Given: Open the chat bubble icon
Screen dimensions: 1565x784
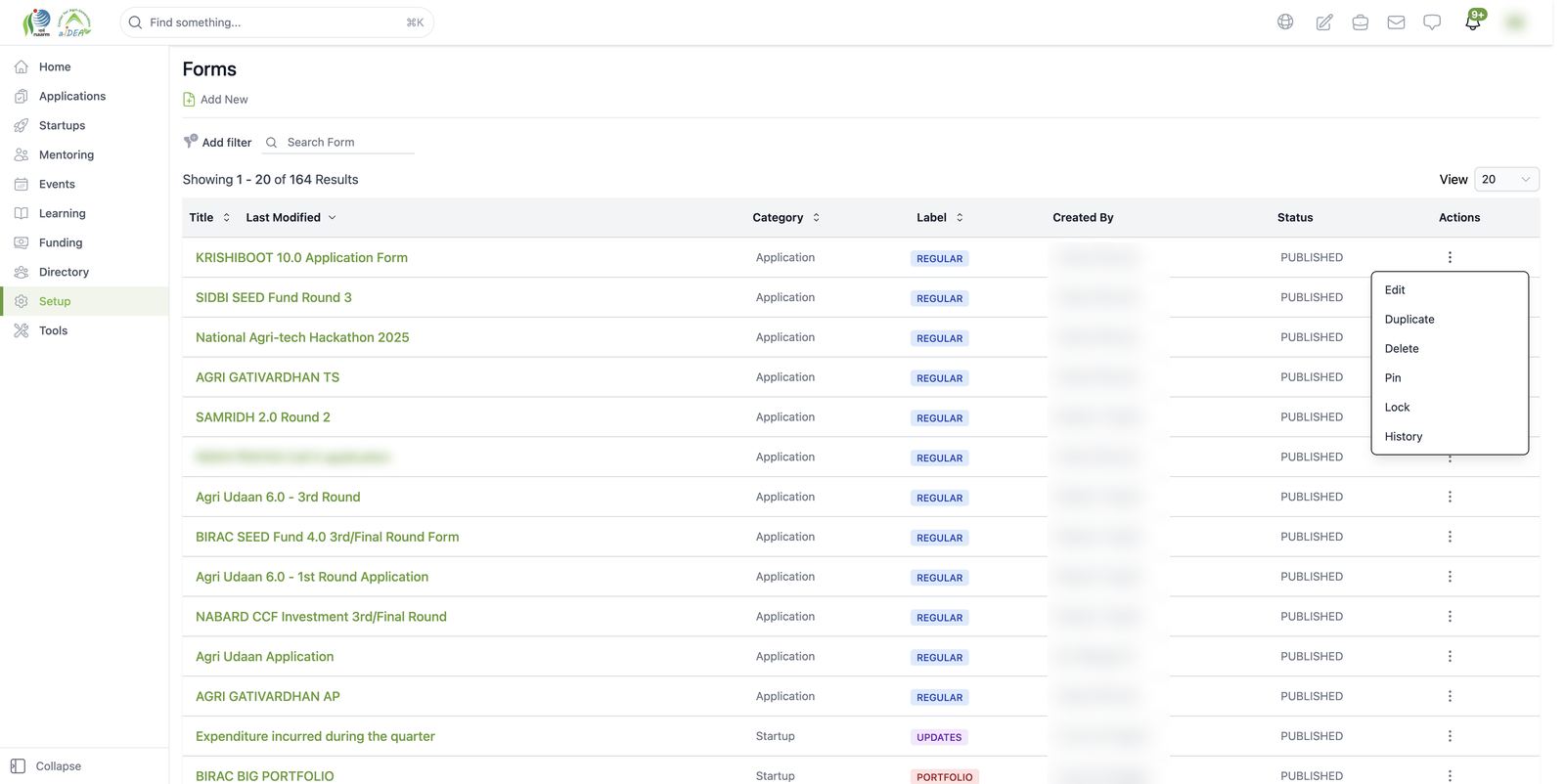Looking at the screenshot, I should tap(1432, 22).
